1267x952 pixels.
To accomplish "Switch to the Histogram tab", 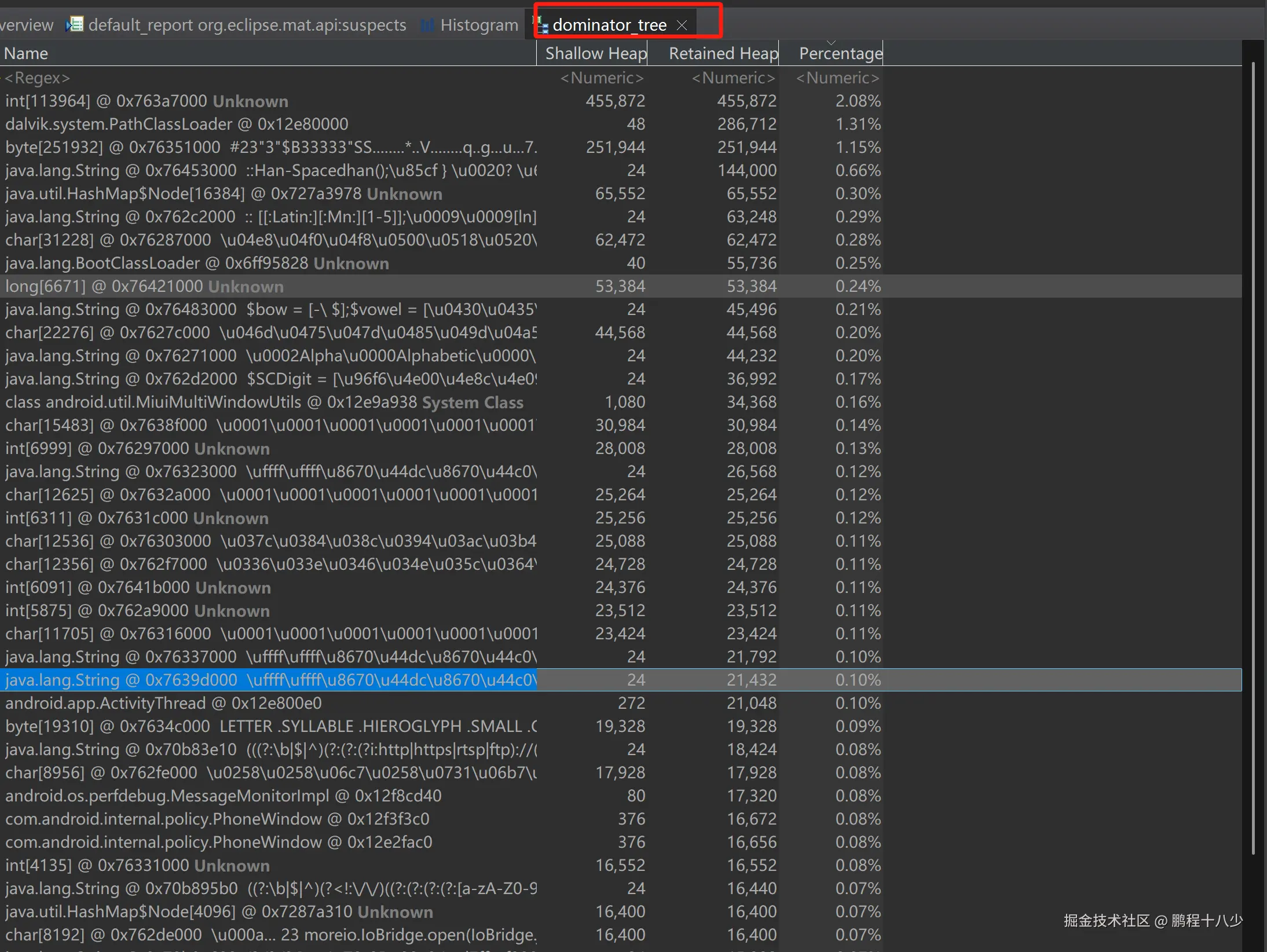I will point(478,25).
